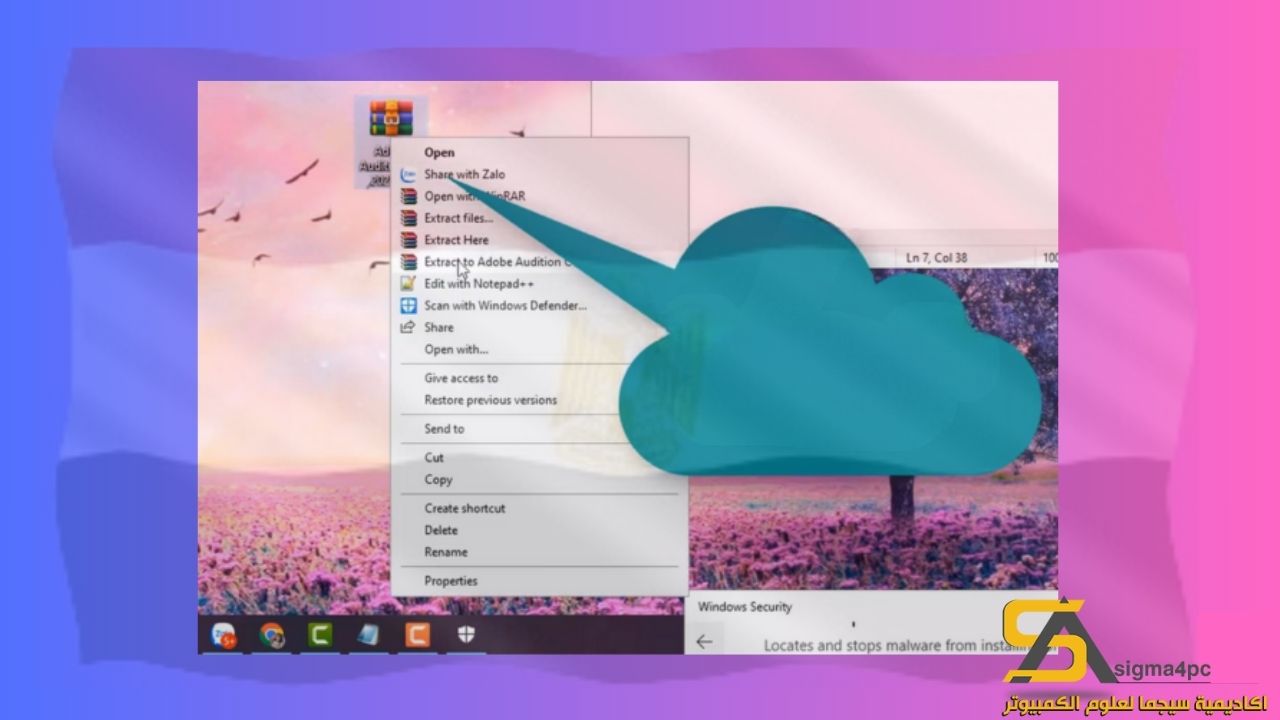Viewport: 1280px width, 720px height.
Task: Open the blue notepad taskbar icon
Action: pyautogui.click(x=368, y=635)
